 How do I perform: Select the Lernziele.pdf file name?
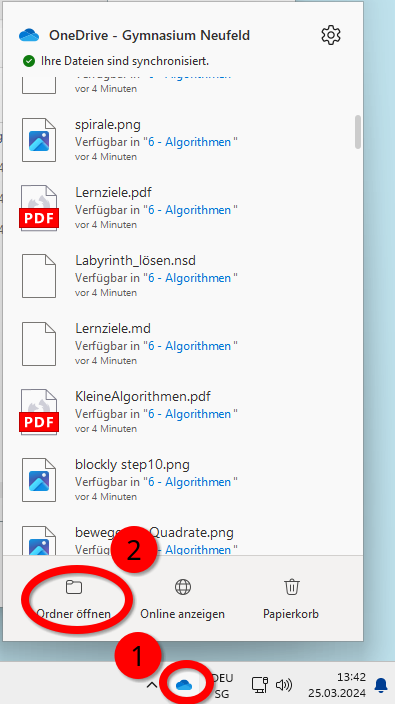113,193
